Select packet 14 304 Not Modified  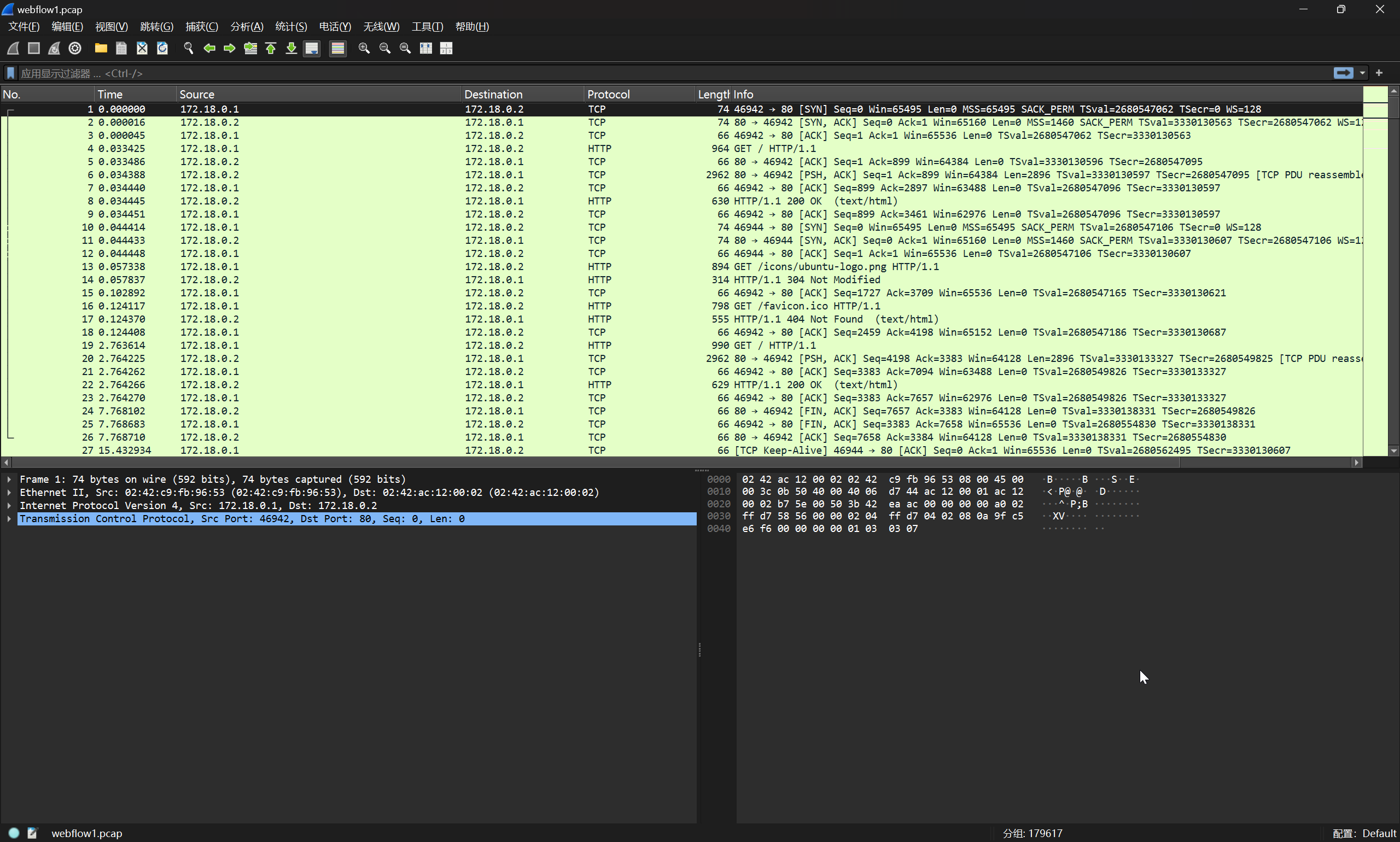coord(681,280)
